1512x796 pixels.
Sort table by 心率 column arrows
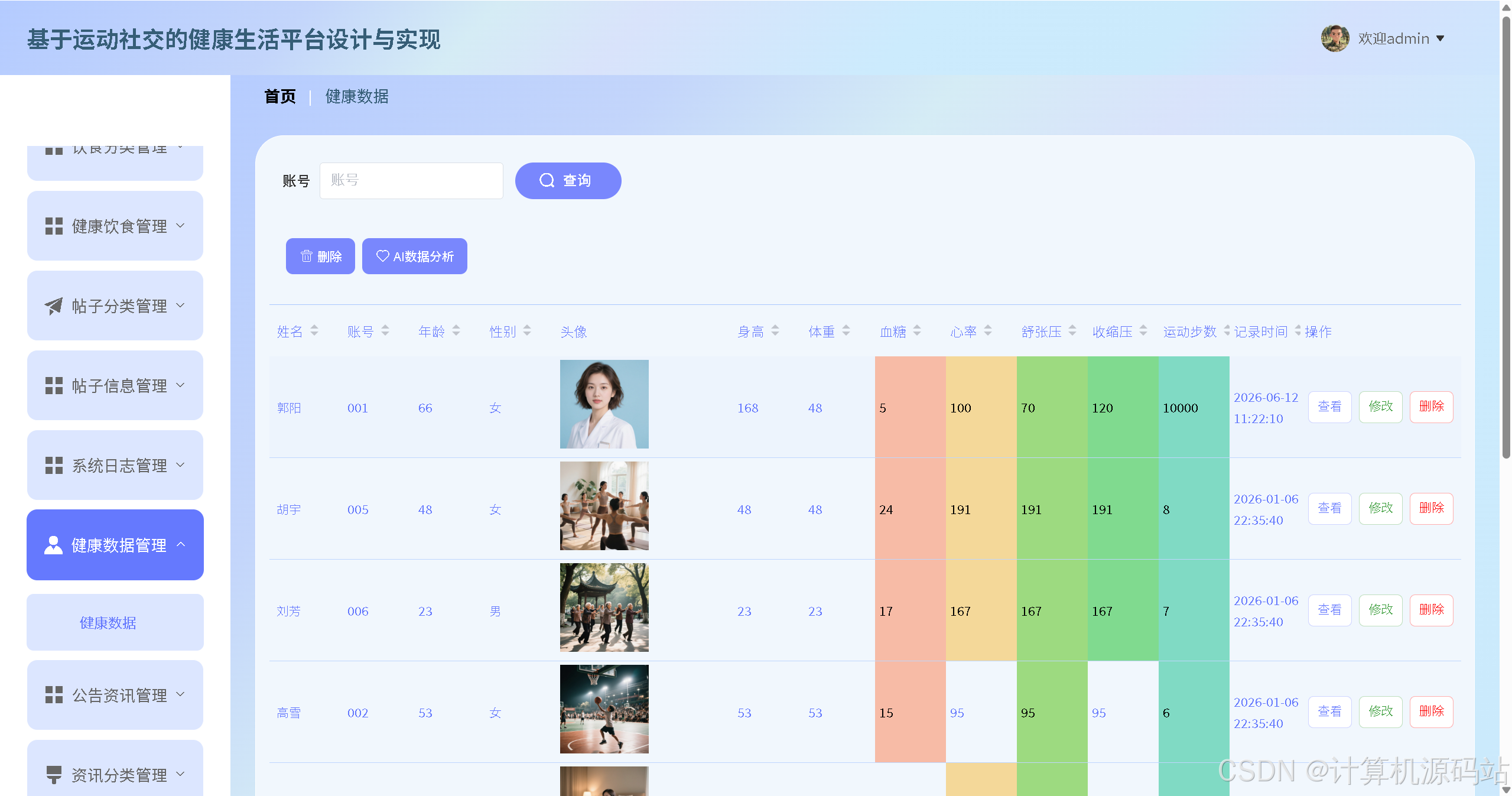pyautogui.click(x=988, y=331)
